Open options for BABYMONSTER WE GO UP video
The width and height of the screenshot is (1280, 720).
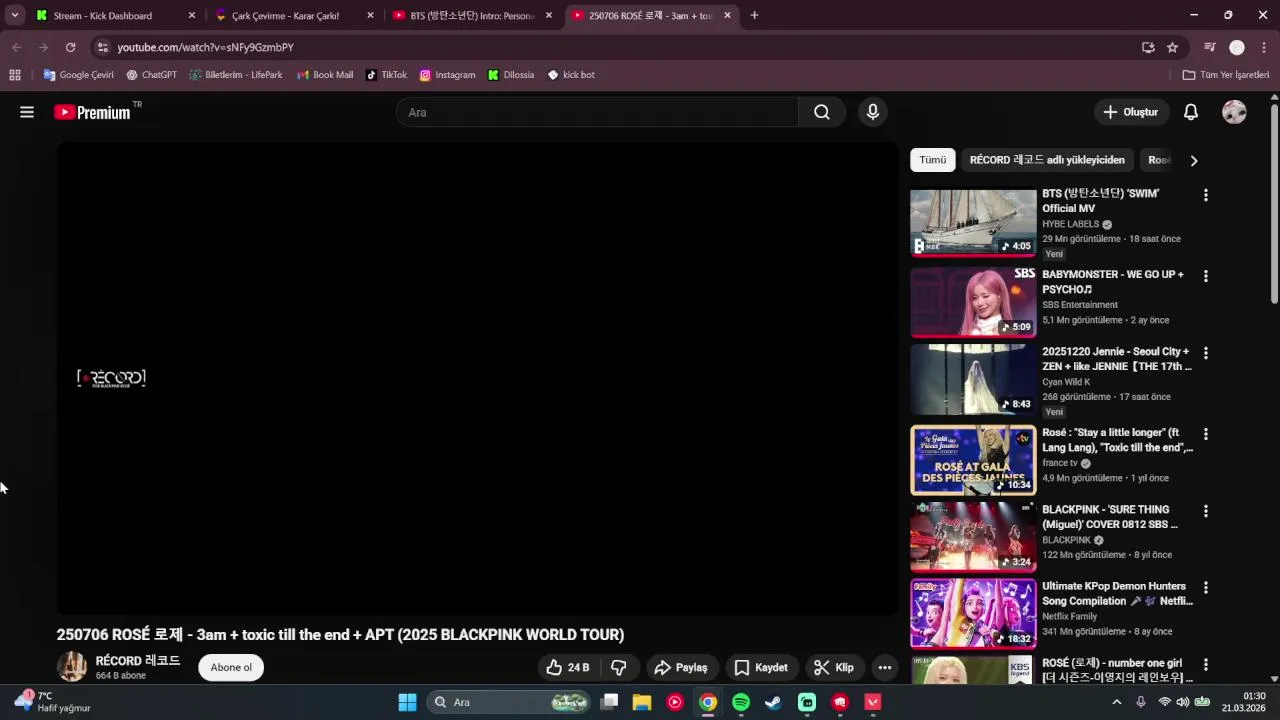(1205, 276)
